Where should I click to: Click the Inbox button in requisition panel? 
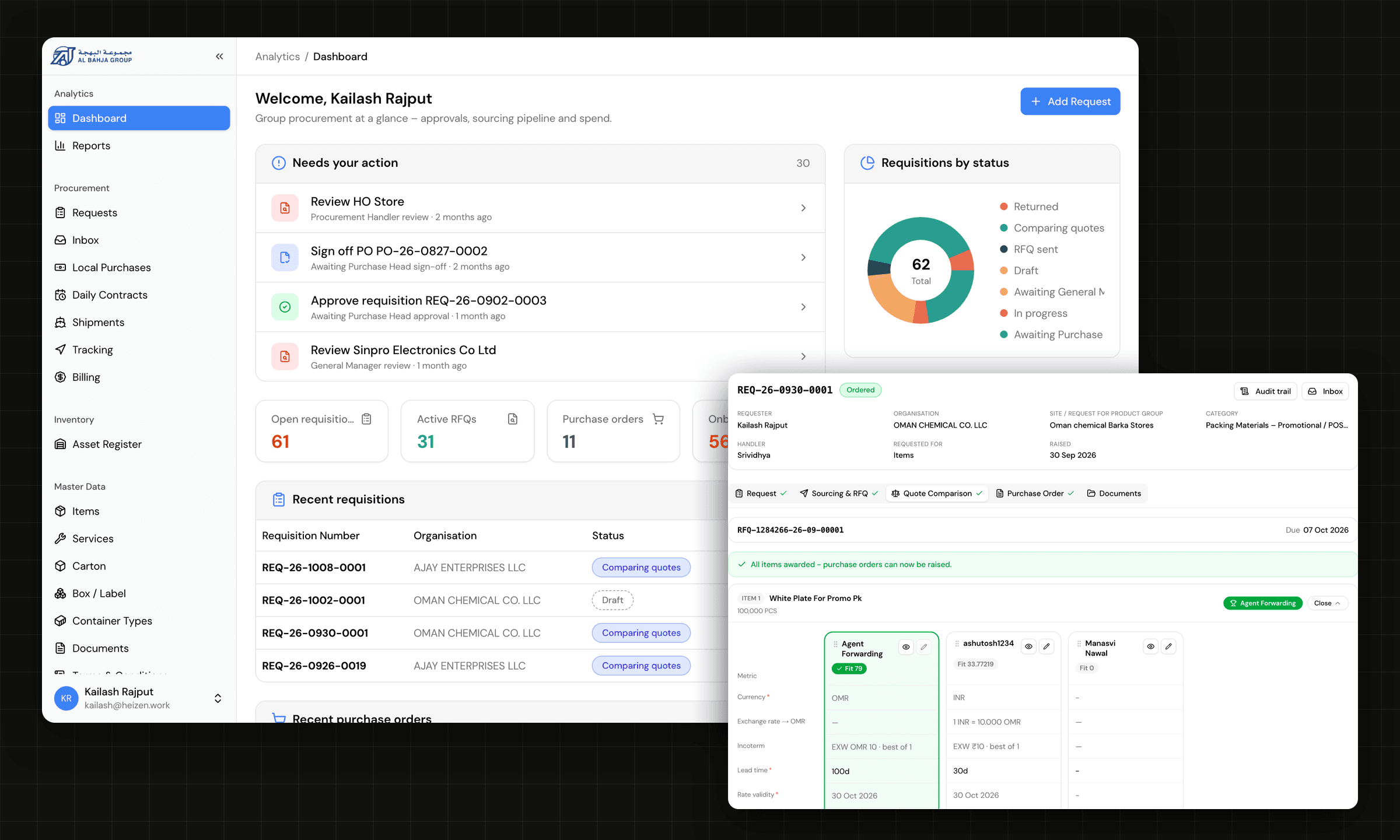(1325, 391)
